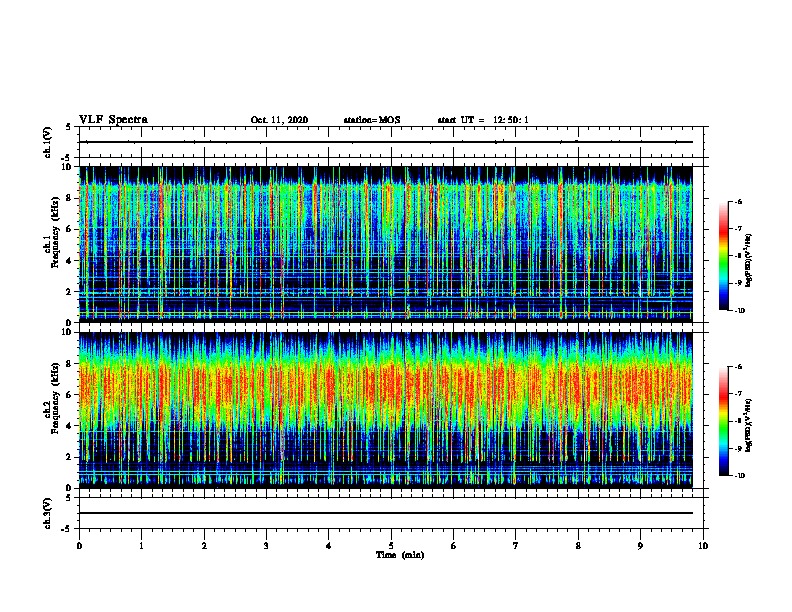This screenshot has width=792, height=612.
Task: Click time axis tick label "4"
Action: [x=329, y=546]
